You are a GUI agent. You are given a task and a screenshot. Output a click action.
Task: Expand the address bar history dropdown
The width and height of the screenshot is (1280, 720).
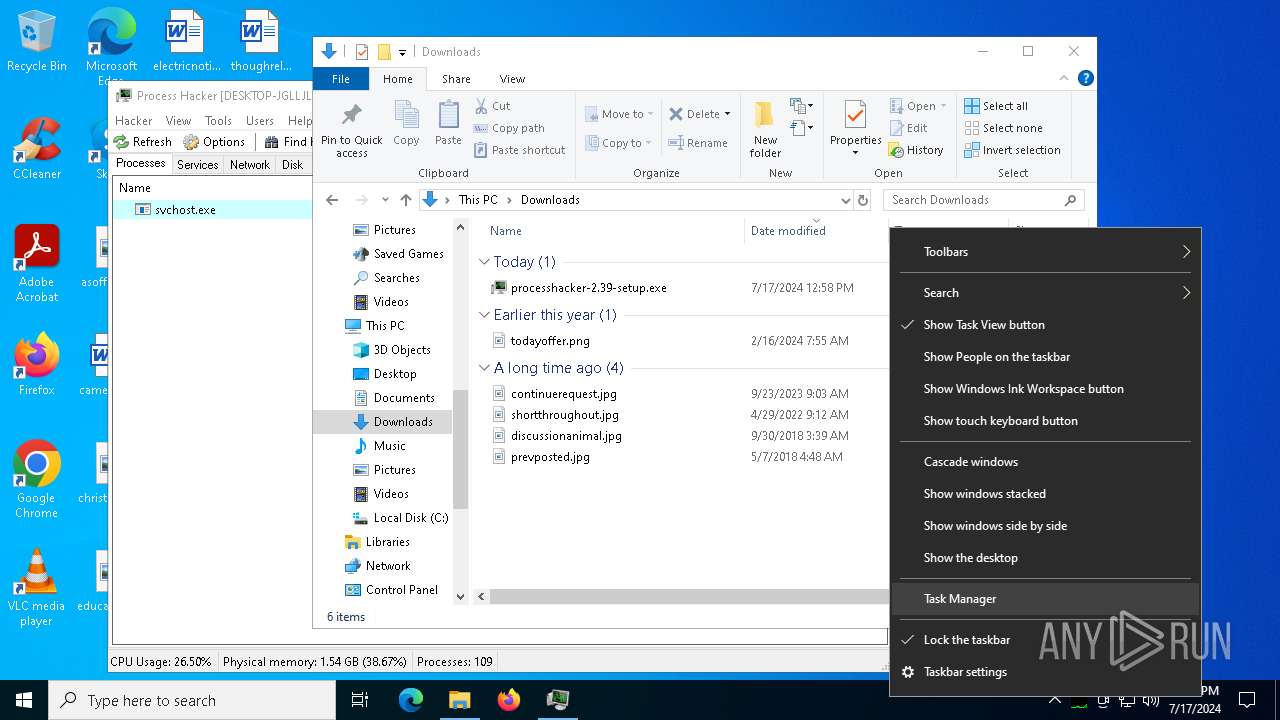tap(846, 200)
